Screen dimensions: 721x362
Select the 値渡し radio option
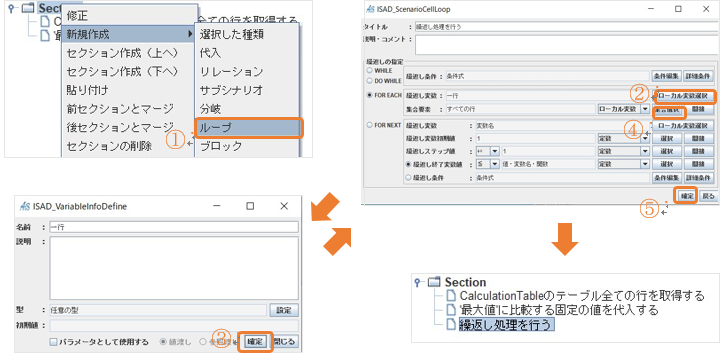(163, 342)
